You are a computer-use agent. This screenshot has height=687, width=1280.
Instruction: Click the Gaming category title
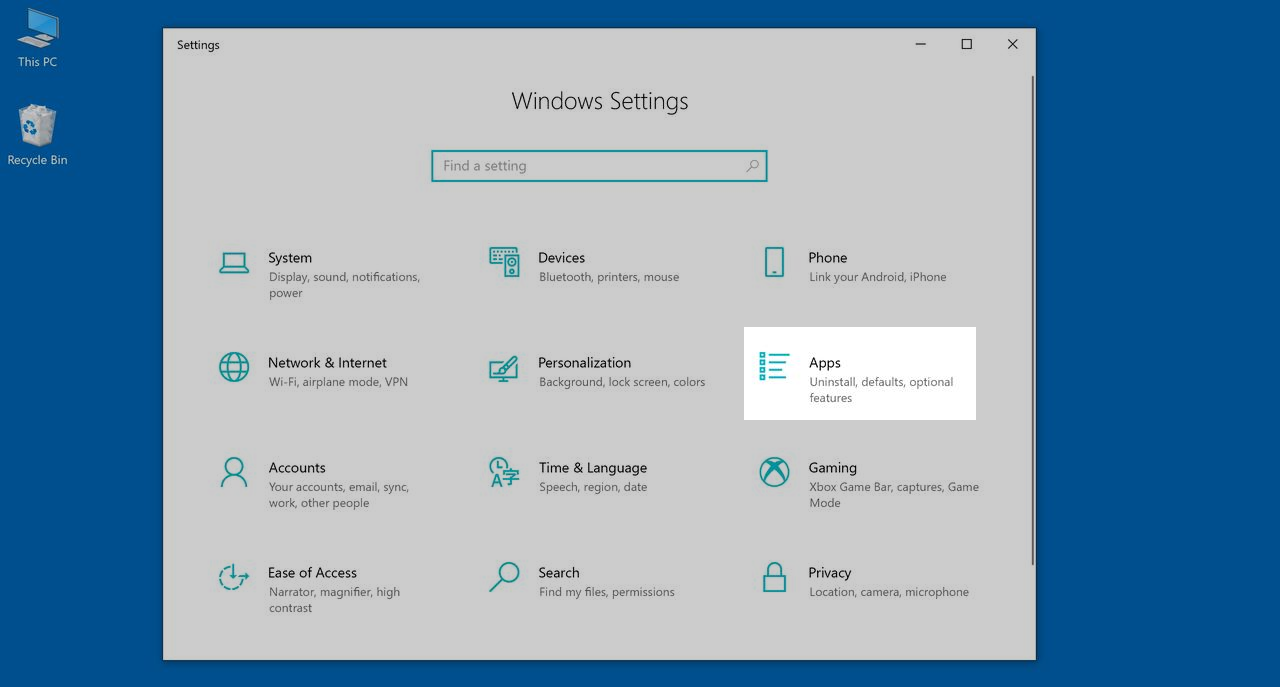(833, 468)
